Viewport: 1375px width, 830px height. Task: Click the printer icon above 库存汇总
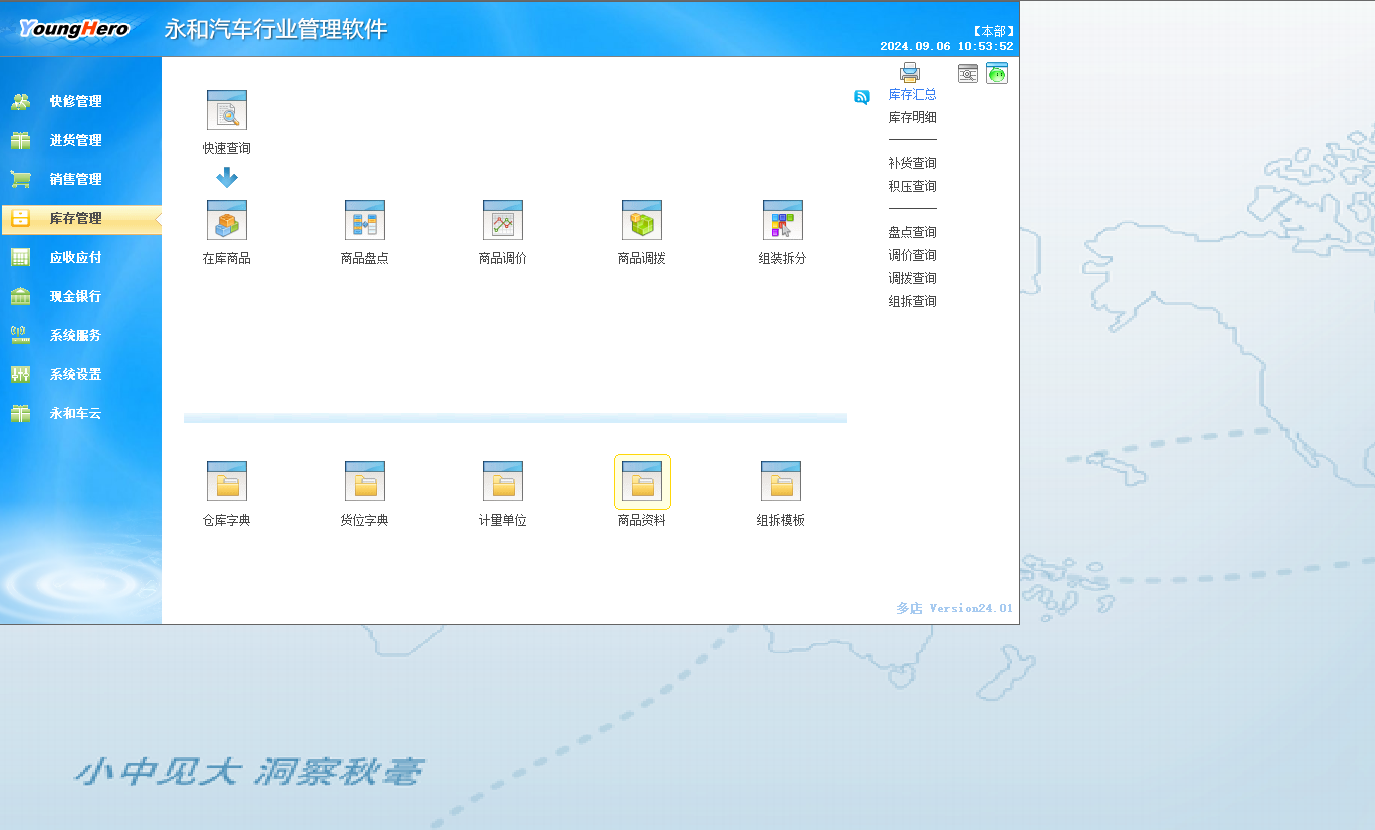(910, 72)
